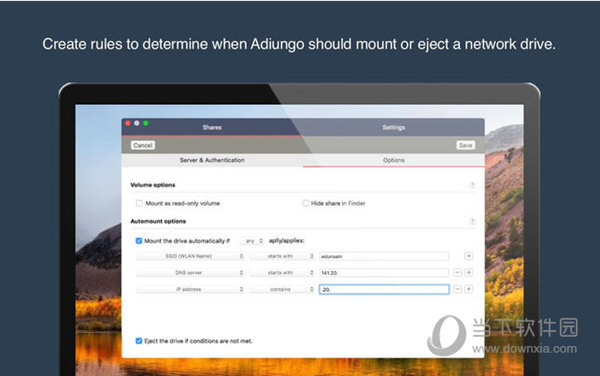The image size is (600, 376).
Task: Click the Save button
Action: tap(466, 145)
